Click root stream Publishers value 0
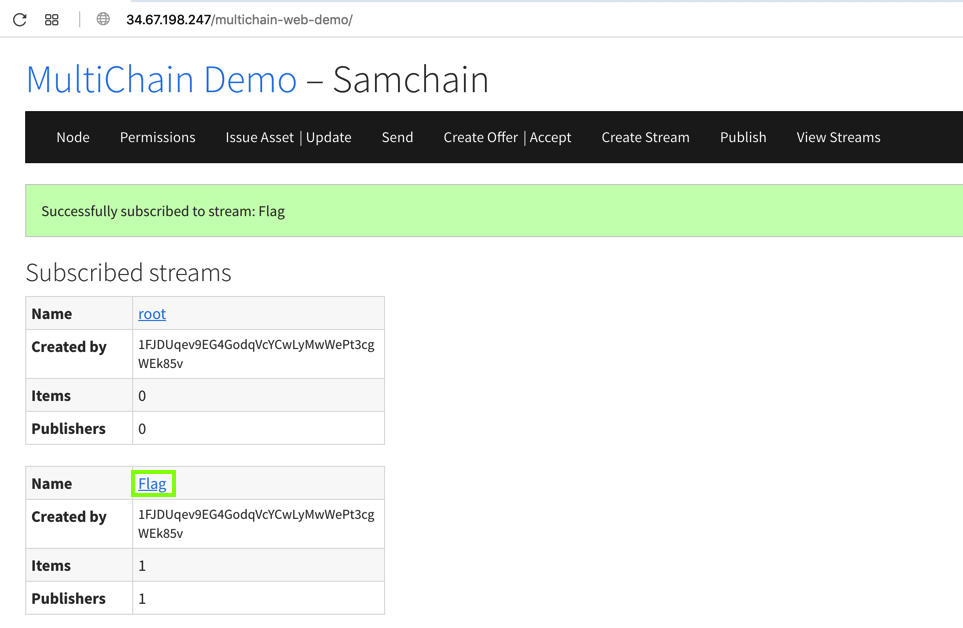 [142, 428]
